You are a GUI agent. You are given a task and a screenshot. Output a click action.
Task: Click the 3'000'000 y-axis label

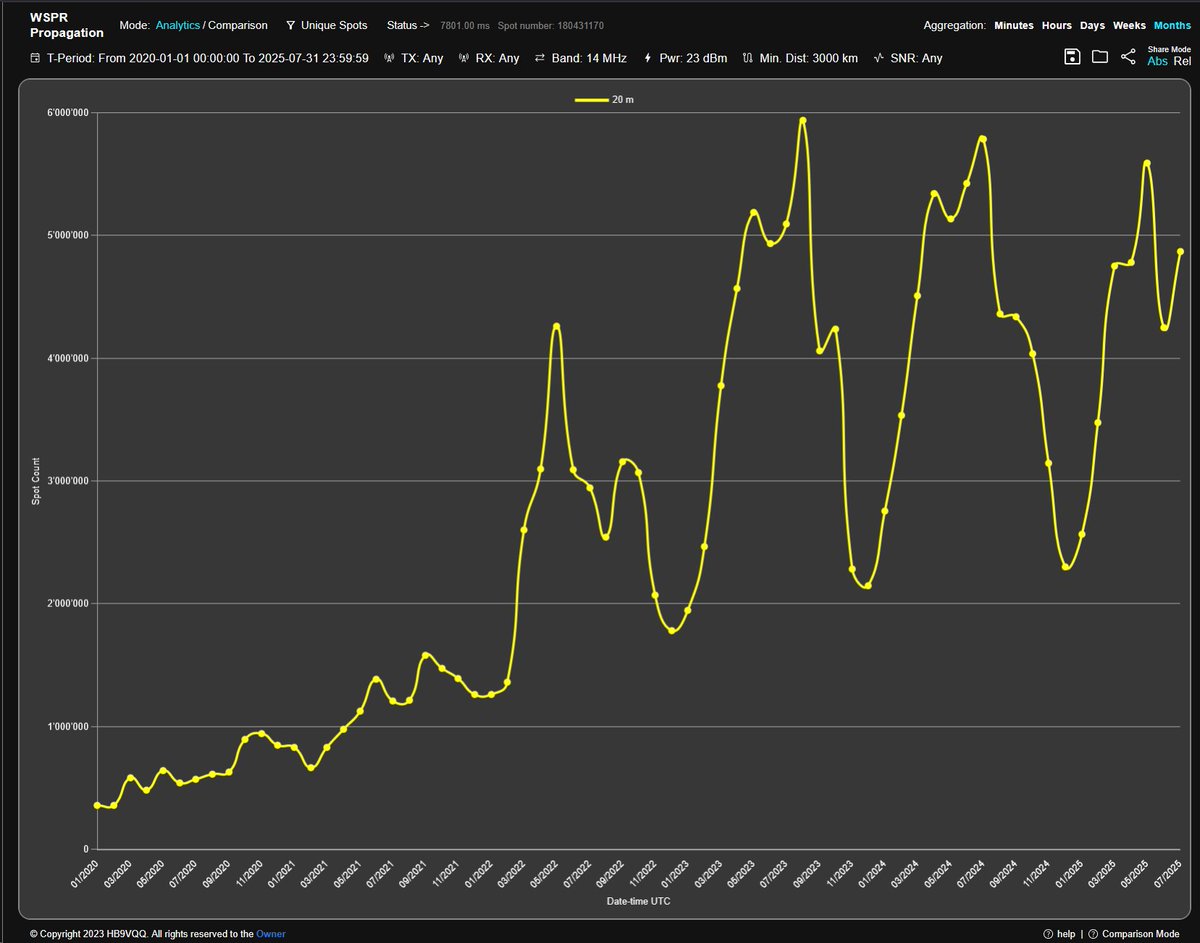click(x=67, y=481)
